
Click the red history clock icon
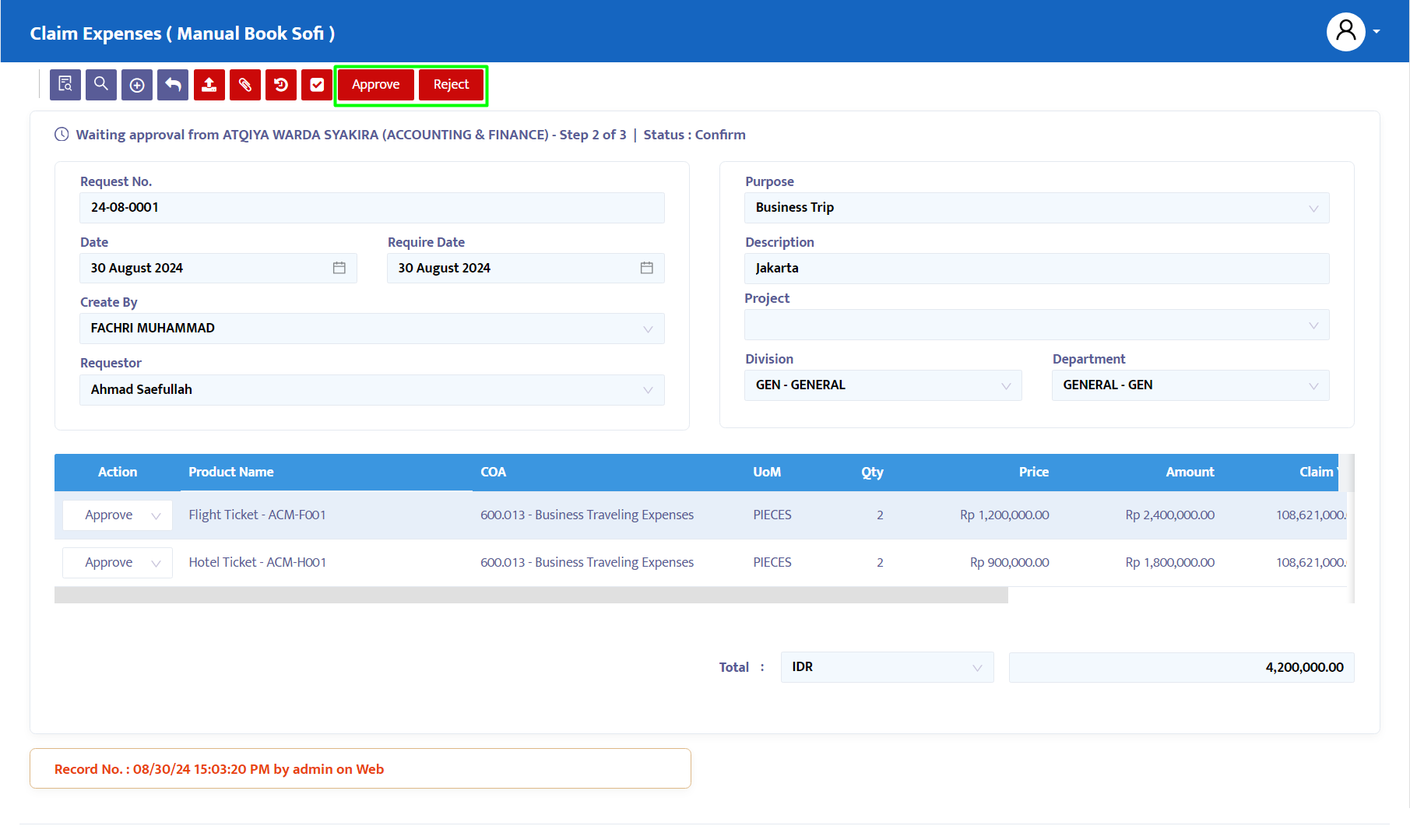click(281, 85)
